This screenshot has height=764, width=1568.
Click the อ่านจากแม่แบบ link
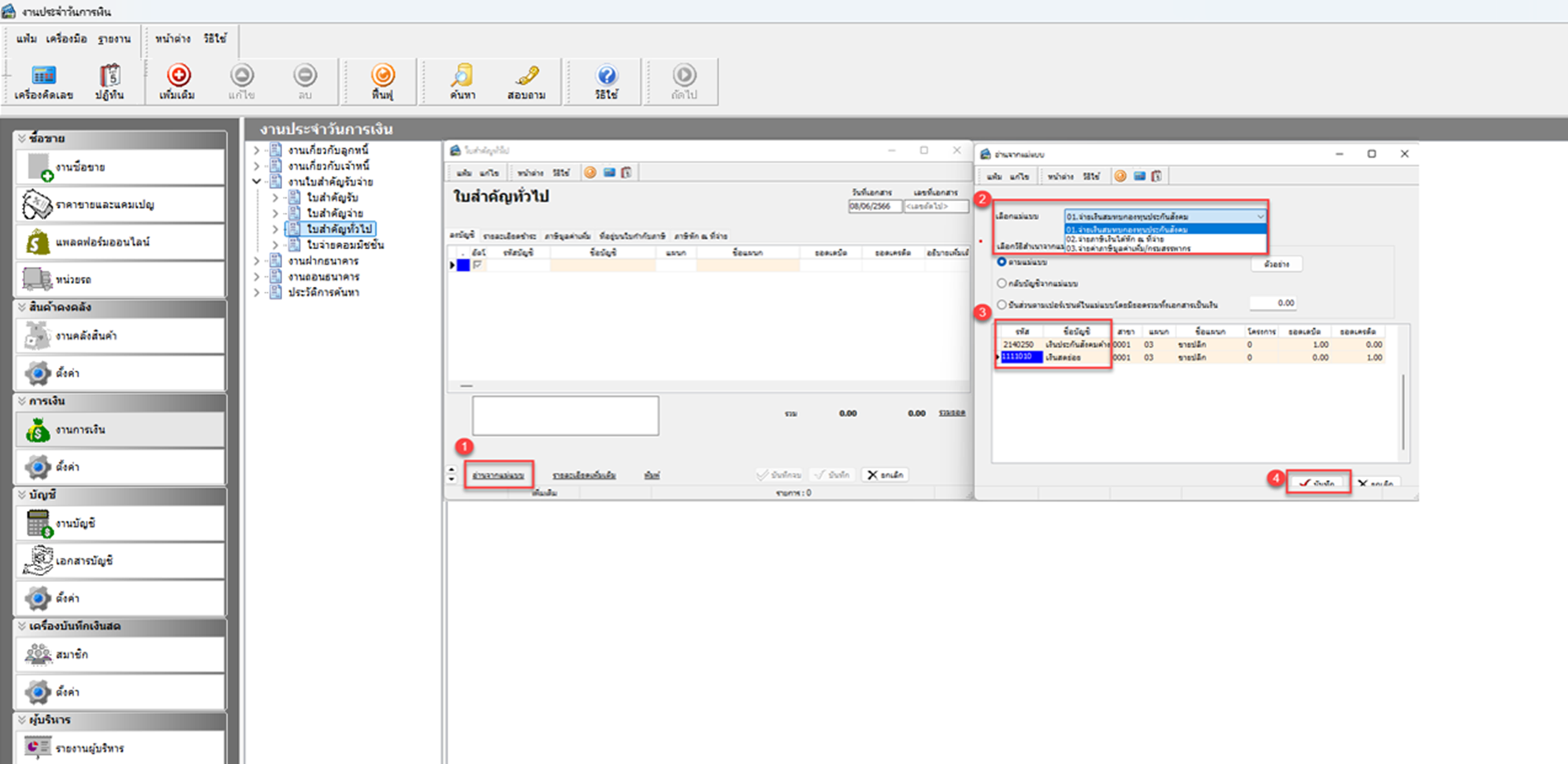498,475
